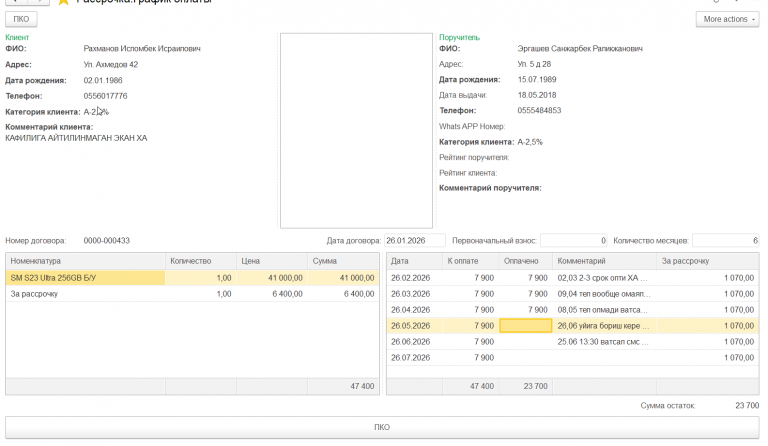Click comment '25.06 13:30 ватсап смс'
This screenshot has height=446, width=768.
pyautogui.click(x=603, y=342)
